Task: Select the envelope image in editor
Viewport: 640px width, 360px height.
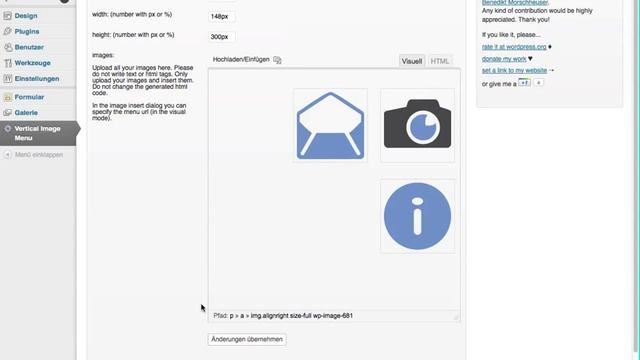Action: pyautogui.click(x=330, y=126)
